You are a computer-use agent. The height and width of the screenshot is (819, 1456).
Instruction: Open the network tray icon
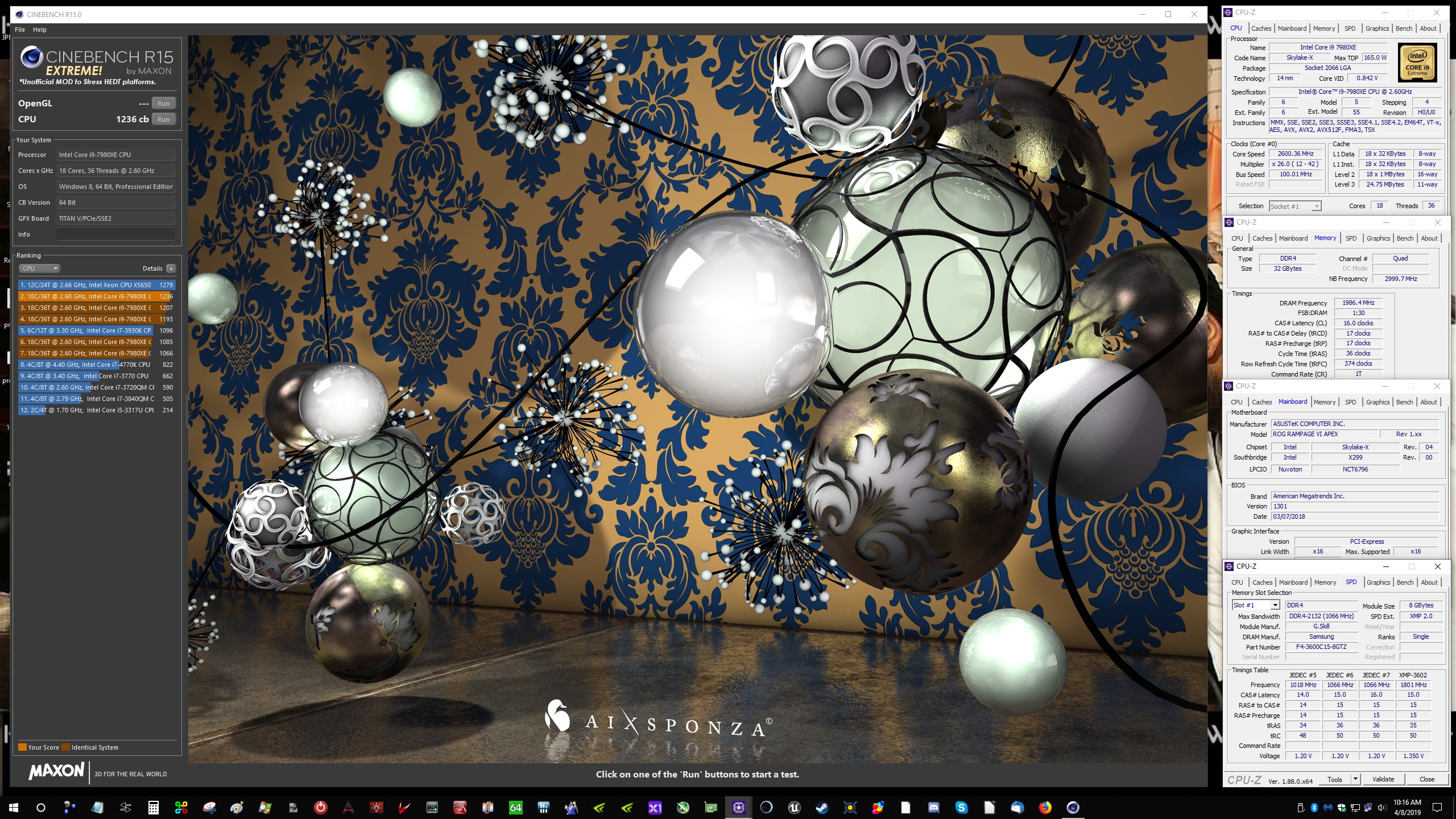1355,807
